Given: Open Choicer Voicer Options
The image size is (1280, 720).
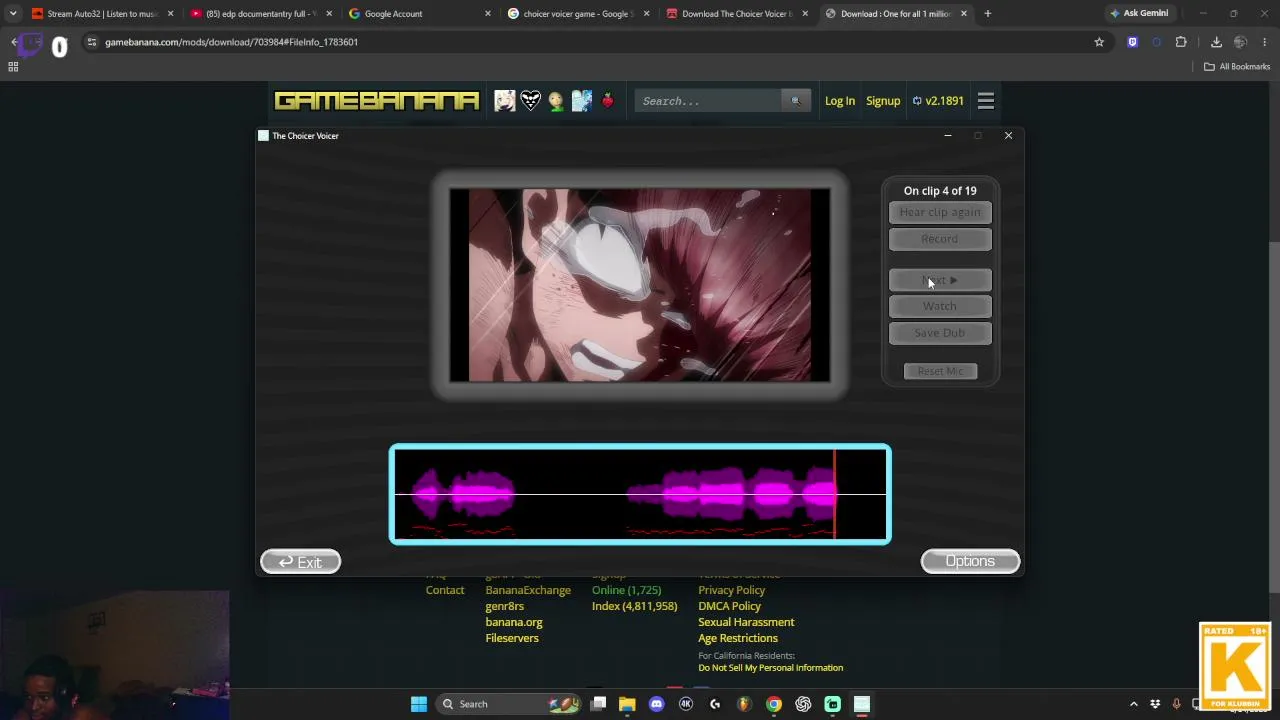Looking at the screenshot, I should [x=970, y=561].
